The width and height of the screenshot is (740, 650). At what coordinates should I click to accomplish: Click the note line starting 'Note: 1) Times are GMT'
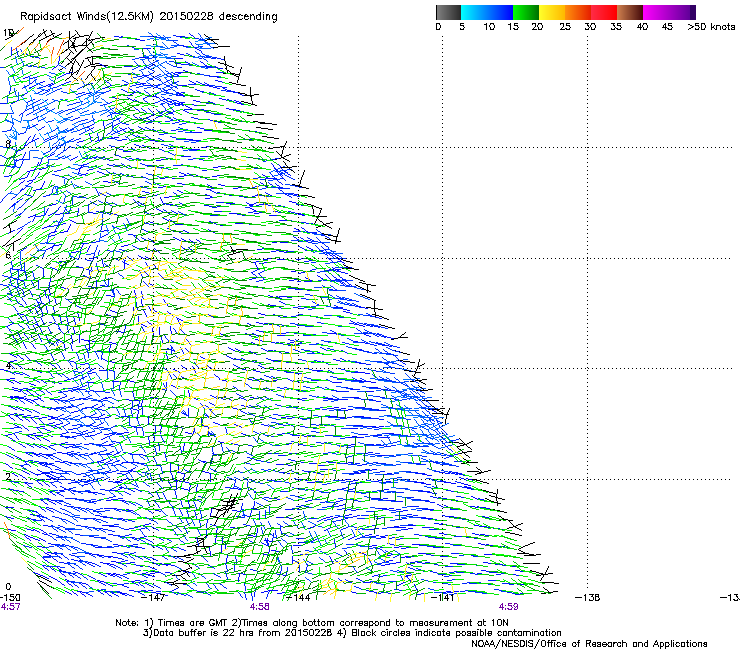[312, 623]
